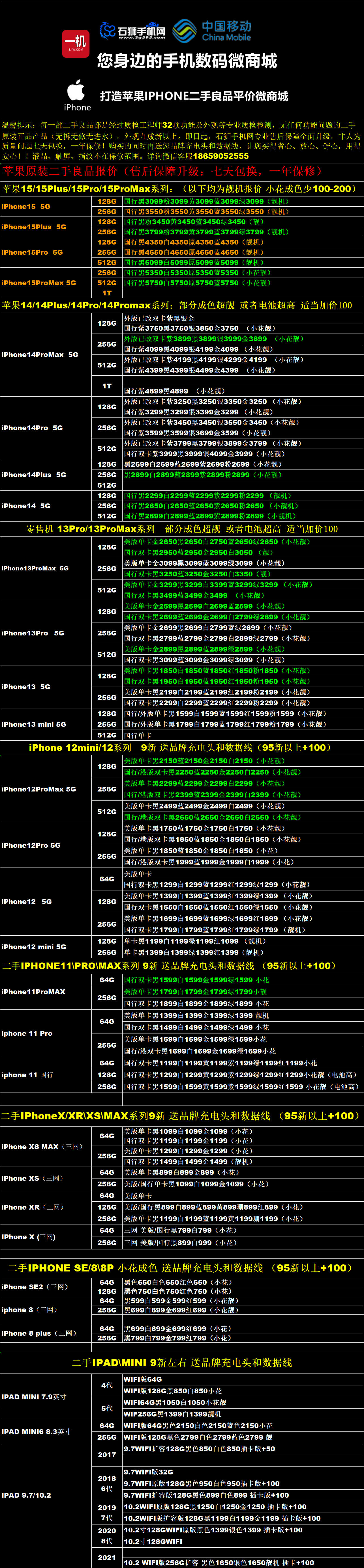The height and width of the screenshot is (1568, 364).
Task: Select the iPhone14Plus 5G model label
Action: pos(33,475)
